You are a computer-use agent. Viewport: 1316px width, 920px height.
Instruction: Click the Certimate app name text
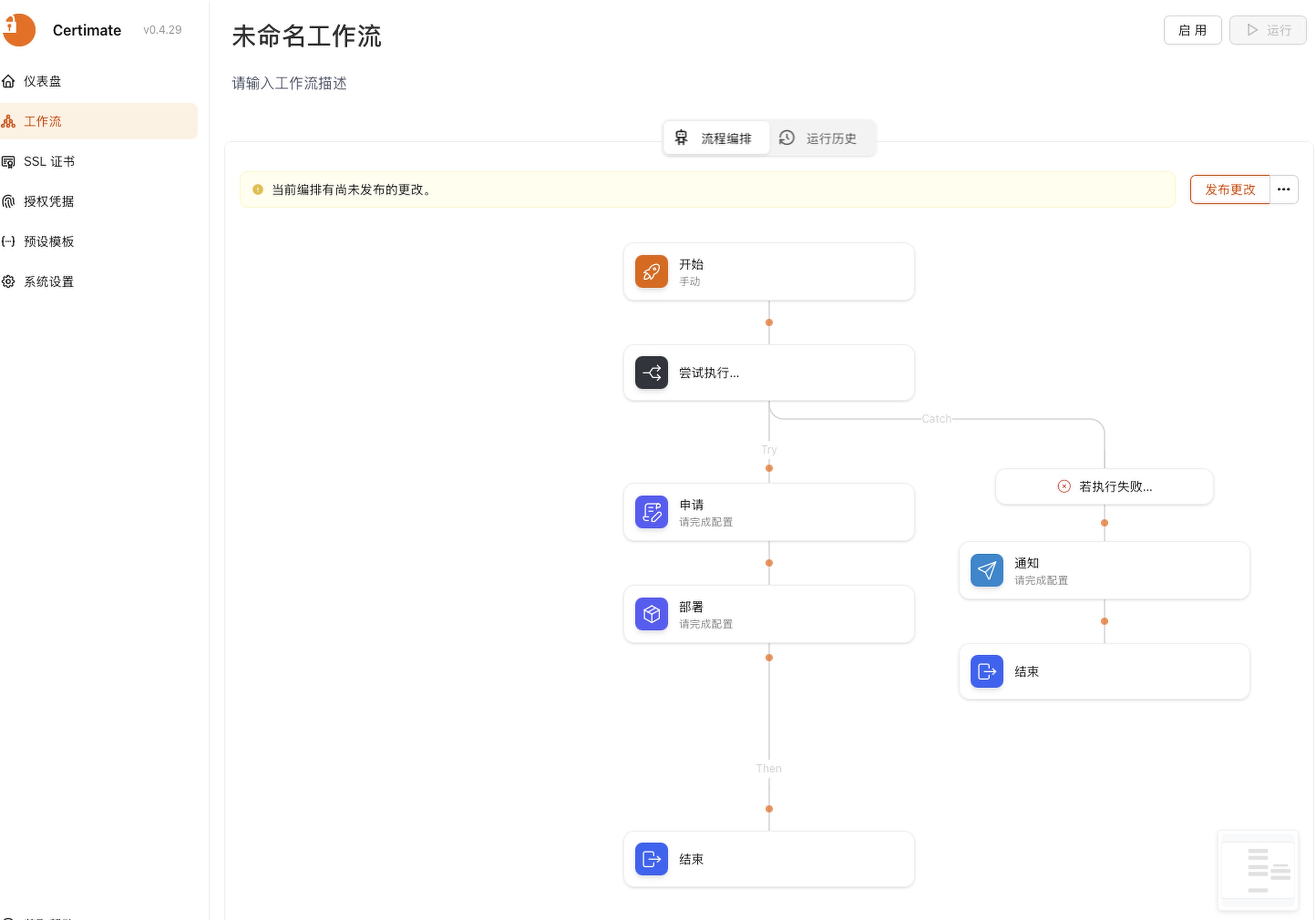click(87, 30)
